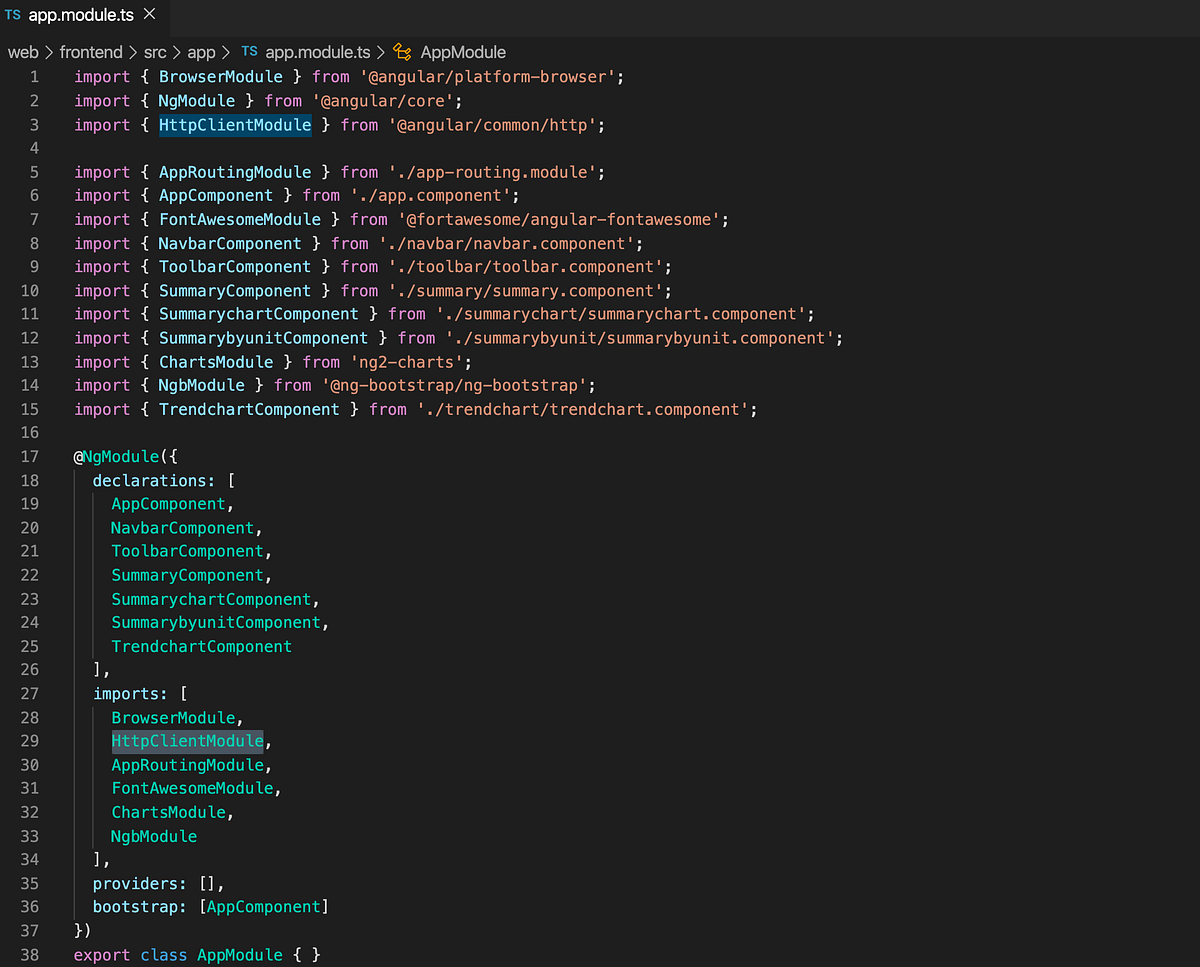1200x967 pixels.
Task: Click the TS icon on the app.module.ts tab
Action: (14, 14)
